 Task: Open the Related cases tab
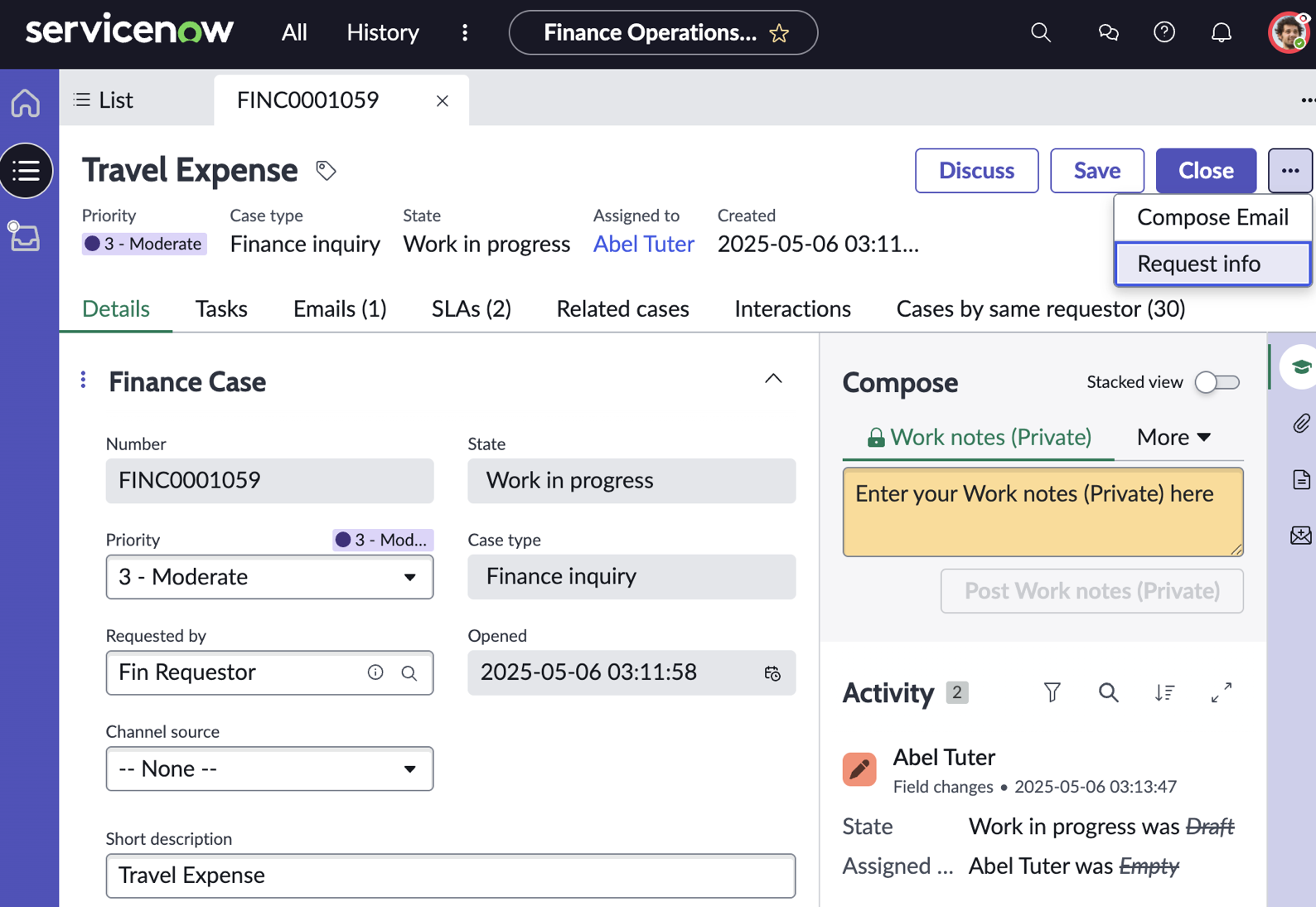[x=622, y=309]
